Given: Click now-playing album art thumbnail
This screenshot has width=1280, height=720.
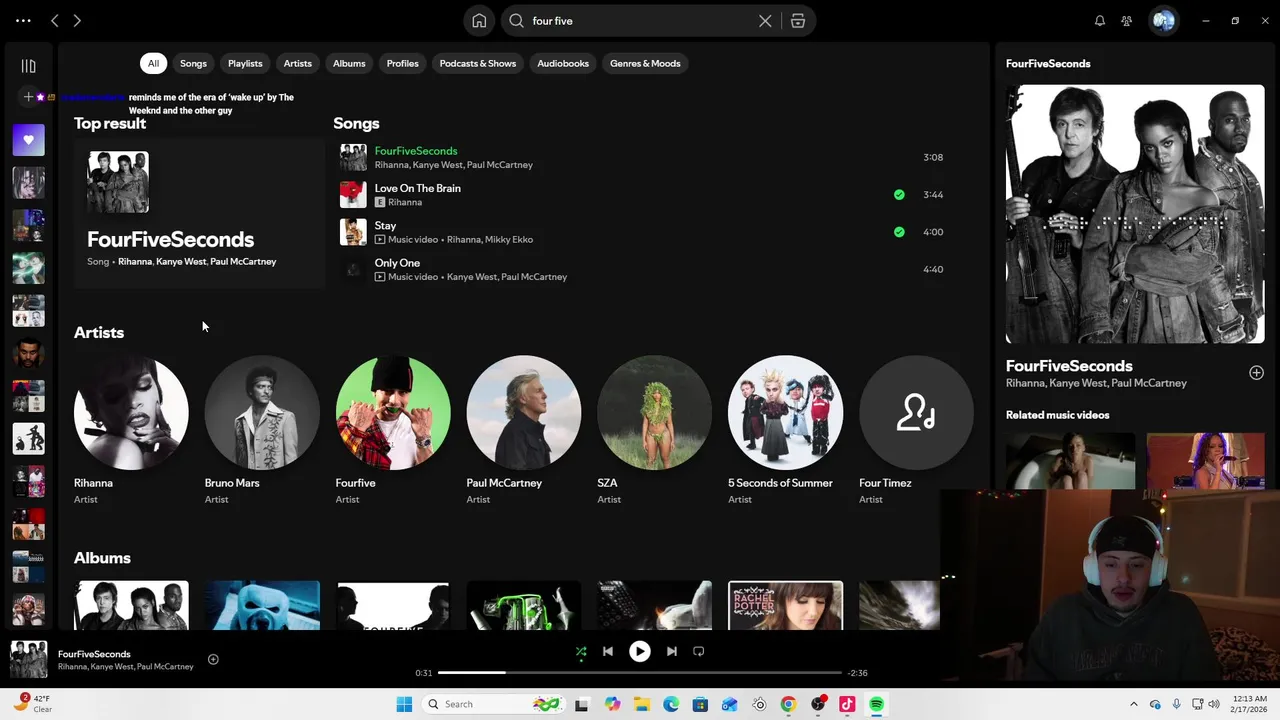Looking at the screenshot, I should (29, 660).
